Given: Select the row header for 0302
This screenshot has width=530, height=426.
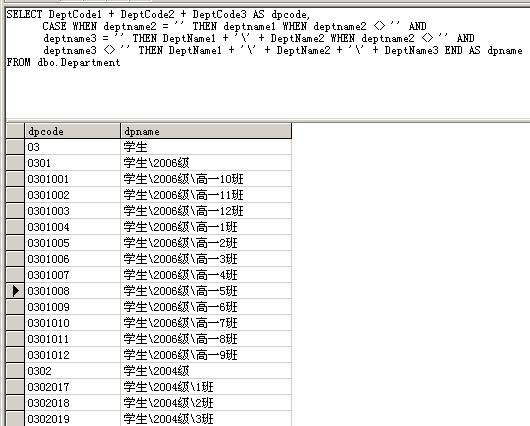Looking at the screenshot, I should pyautogui.click(x=15, y=371).
